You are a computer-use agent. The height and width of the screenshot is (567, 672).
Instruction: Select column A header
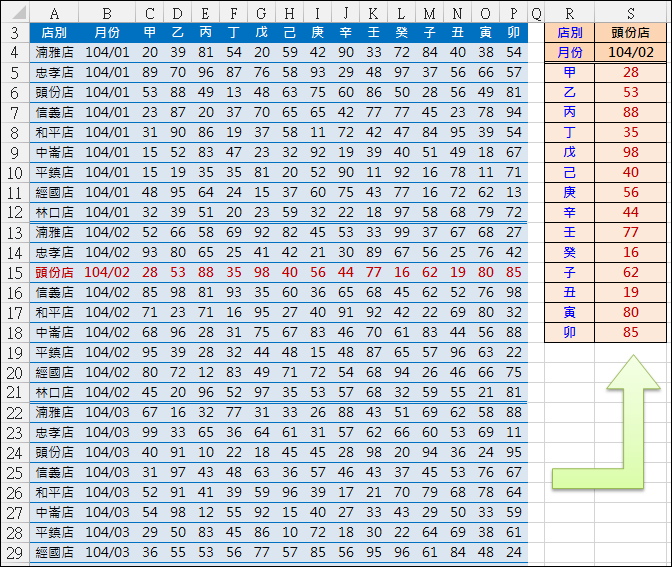pos(54,13)
